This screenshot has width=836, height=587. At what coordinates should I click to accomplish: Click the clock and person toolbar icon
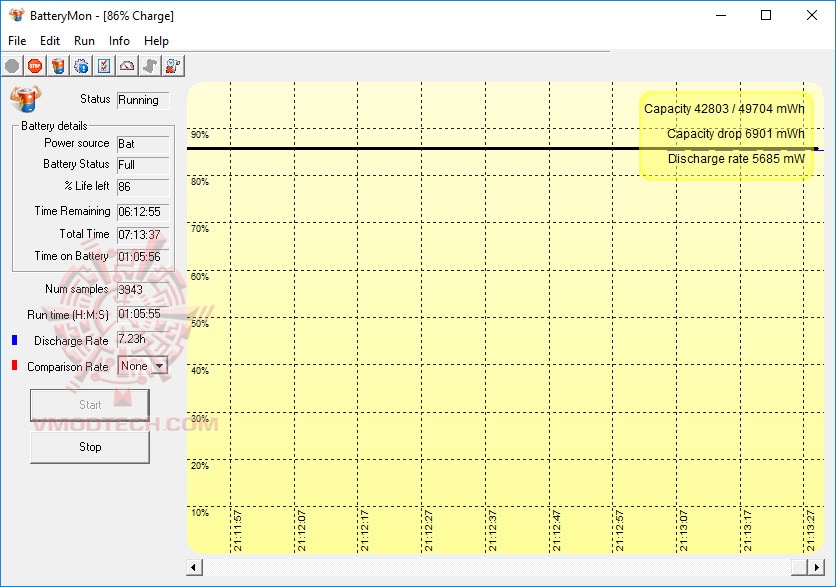coord(173,66)
